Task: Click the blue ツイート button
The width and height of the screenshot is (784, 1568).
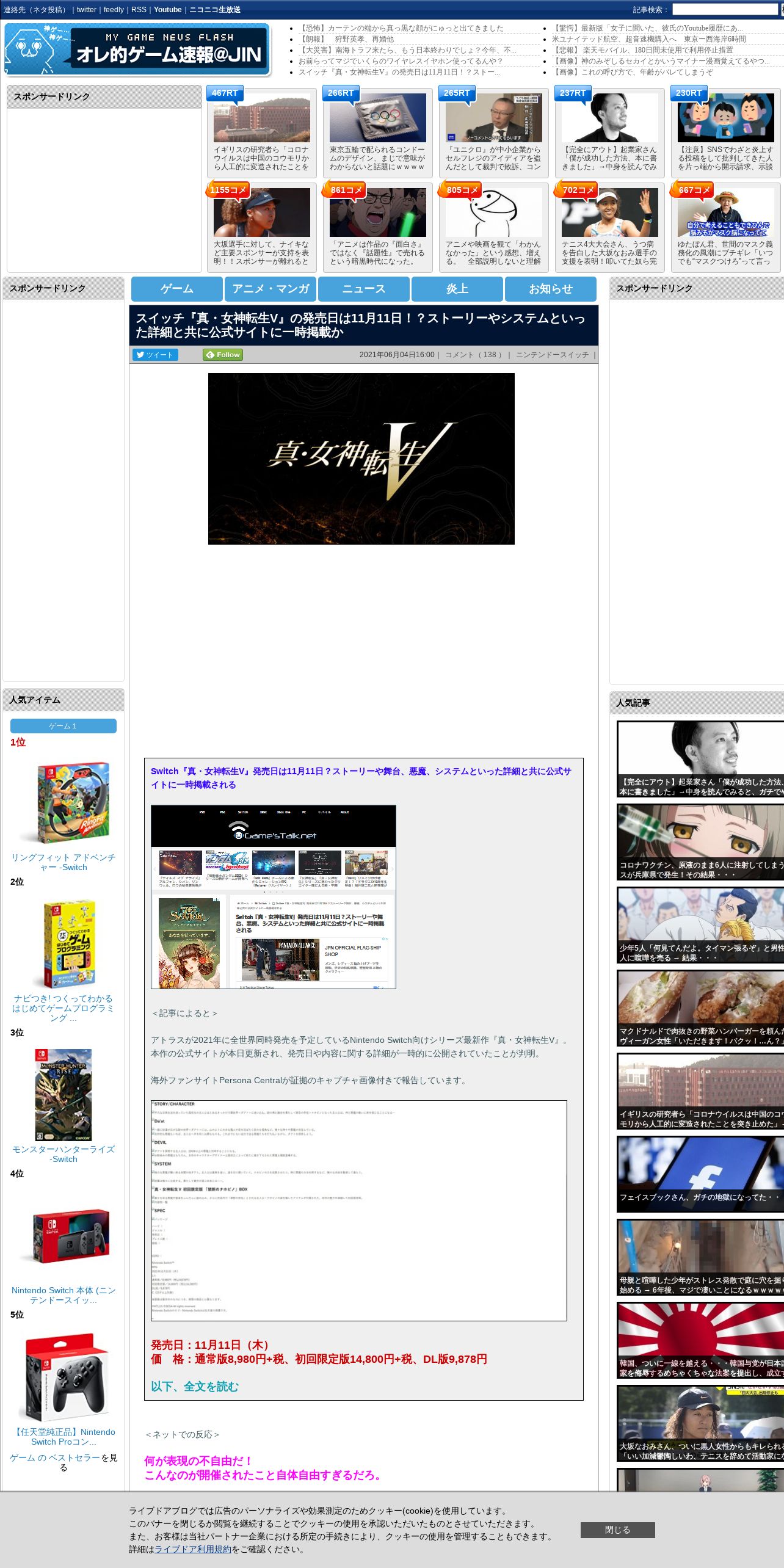Action: point(155,355)
